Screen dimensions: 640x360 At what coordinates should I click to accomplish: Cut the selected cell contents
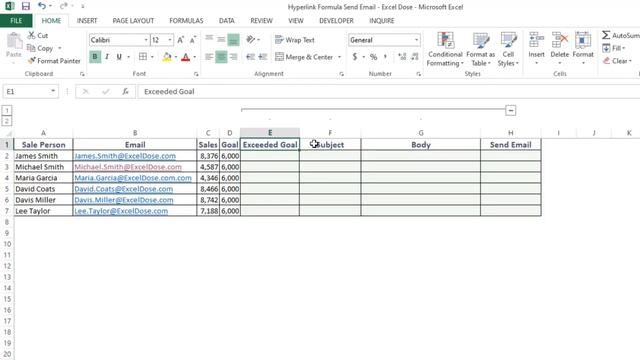(38, 36)
